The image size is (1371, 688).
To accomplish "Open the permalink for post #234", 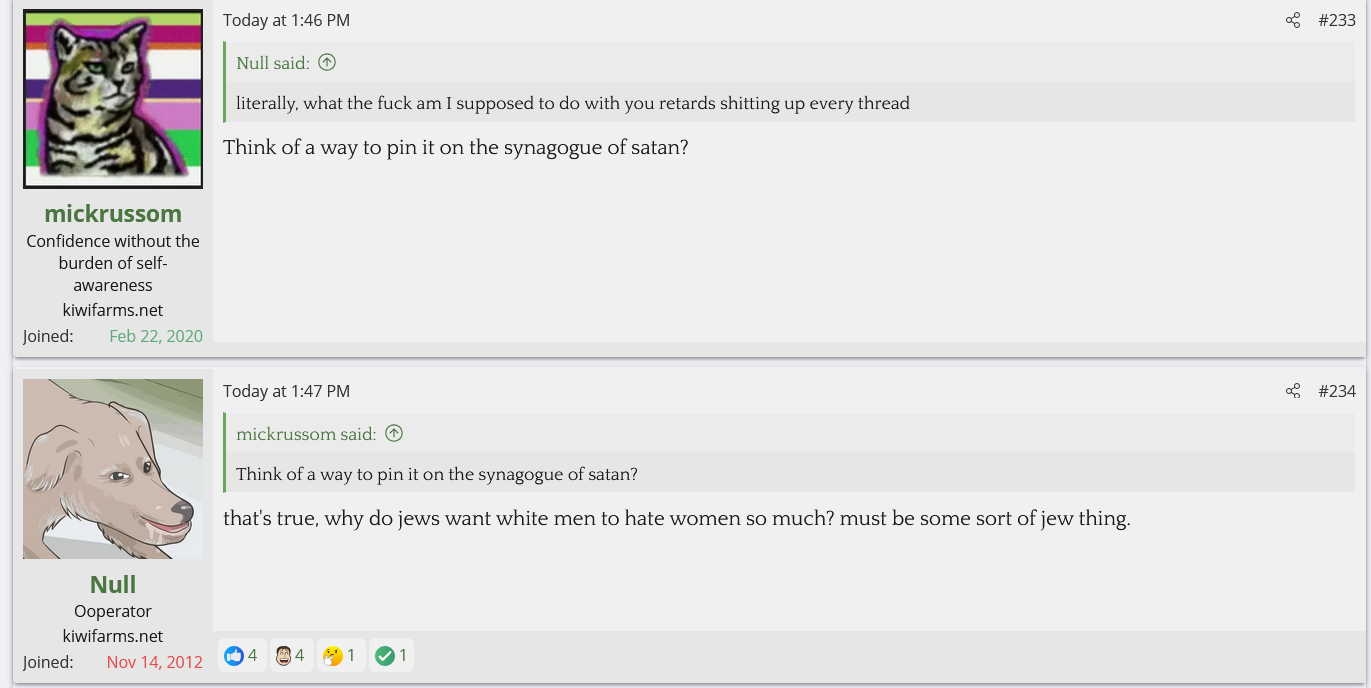I will (1336, 391).
